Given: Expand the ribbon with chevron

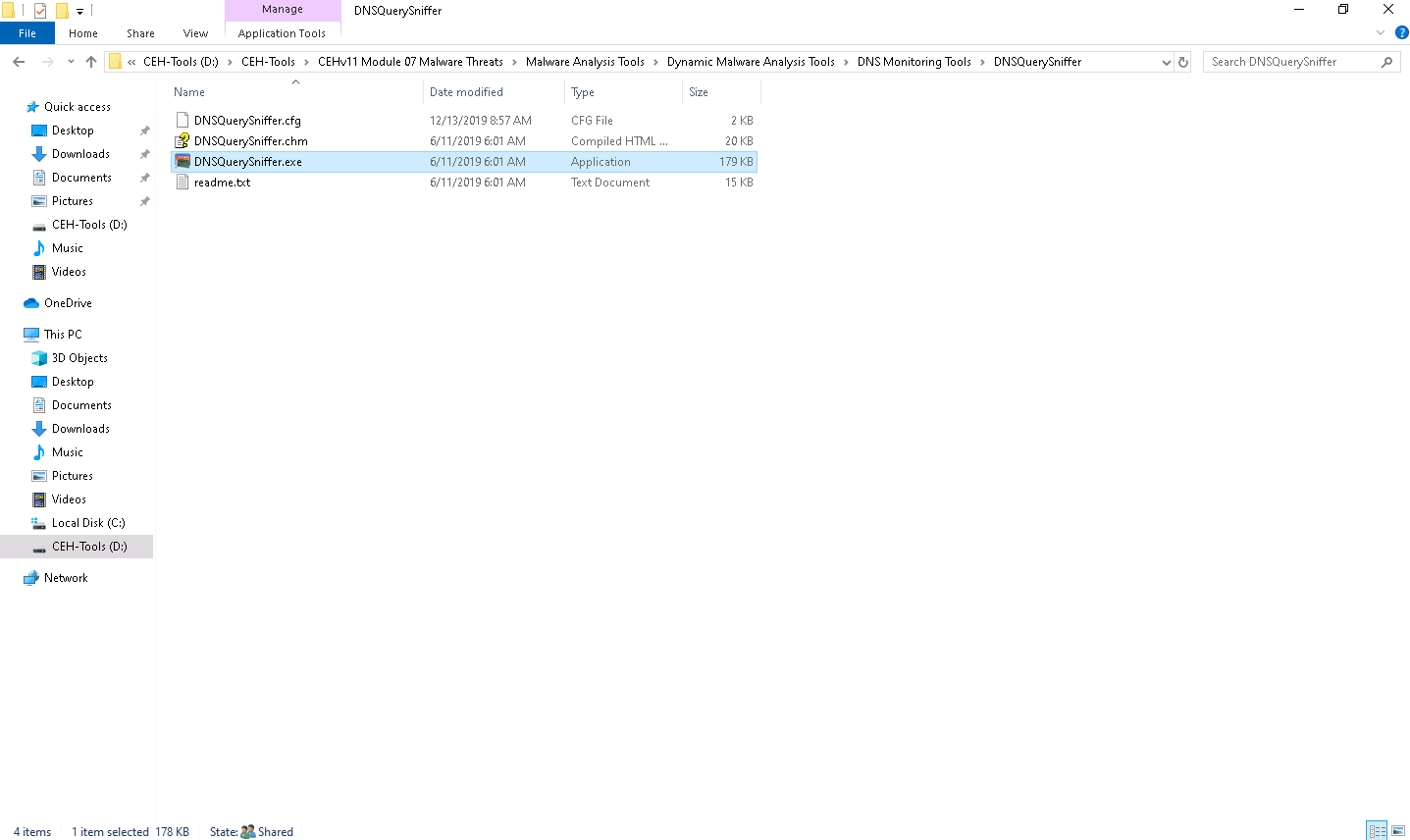Looking at the screenshot, I should tap(1381, 32).
